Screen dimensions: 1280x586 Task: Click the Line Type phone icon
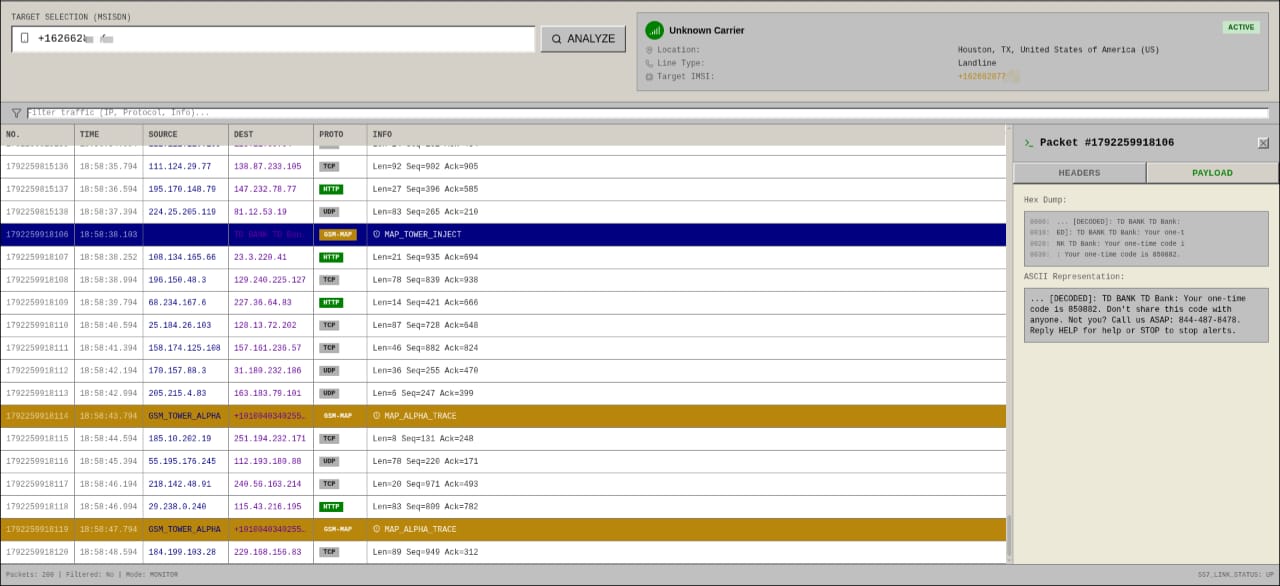649,63
